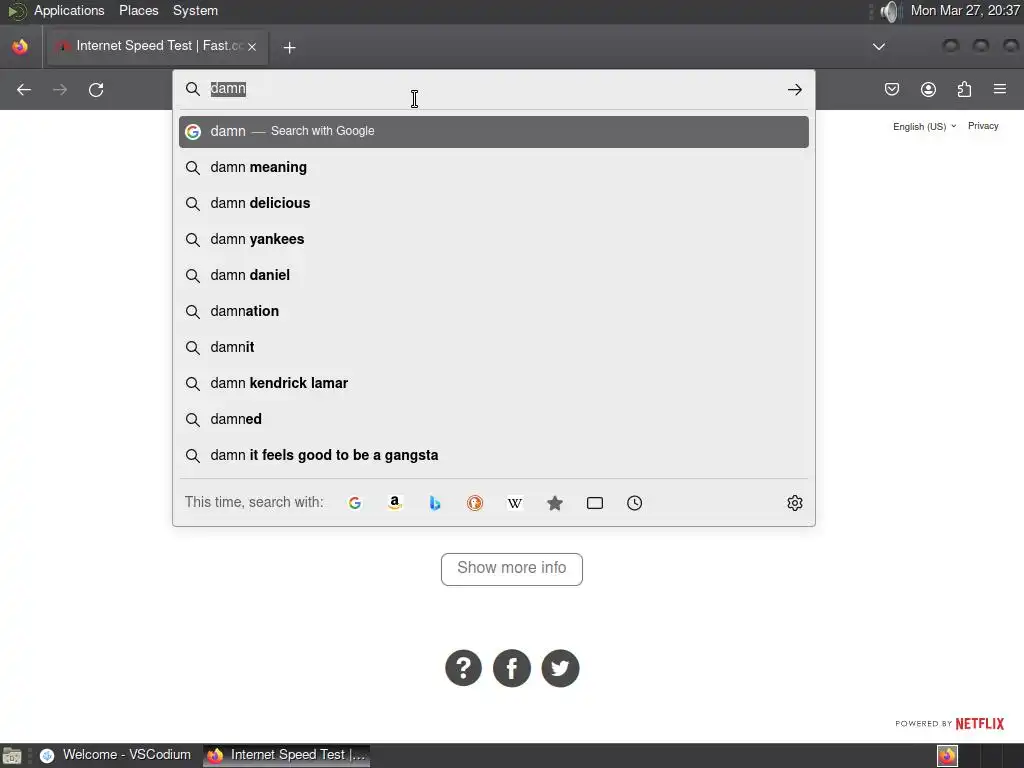Viewport: 1024px width, 768px height.
Task: Choose suggestion 'damn daniel'
Action: (x=494, y=275)
